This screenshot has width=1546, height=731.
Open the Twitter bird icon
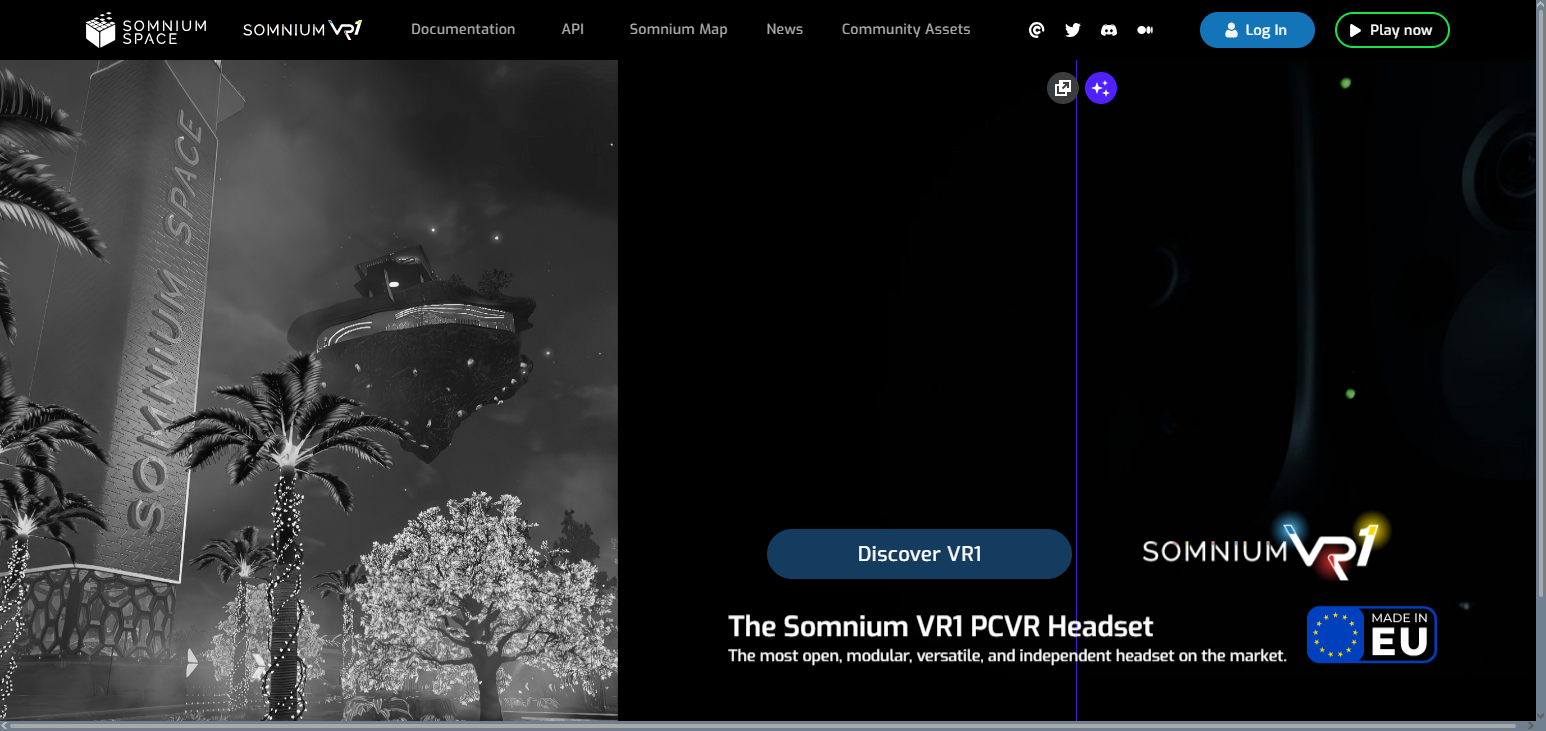pyautogui.click(x=1073, y=30)
